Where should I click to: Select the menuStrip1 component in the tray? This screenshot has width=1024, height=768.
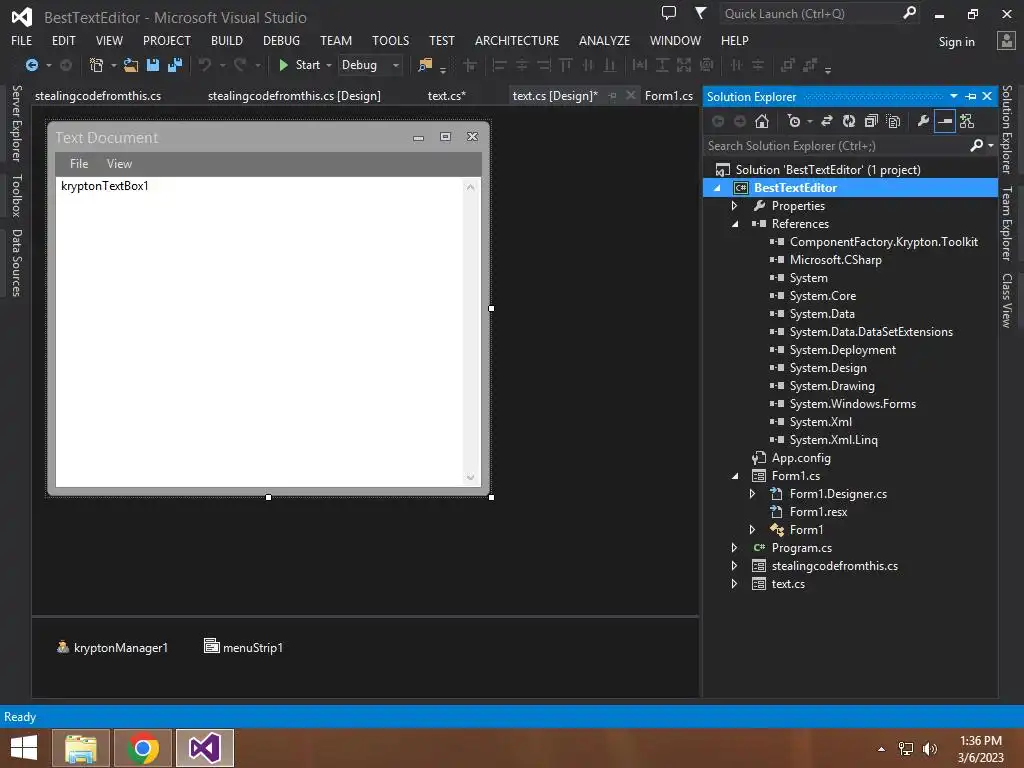(x=244, y=647)
